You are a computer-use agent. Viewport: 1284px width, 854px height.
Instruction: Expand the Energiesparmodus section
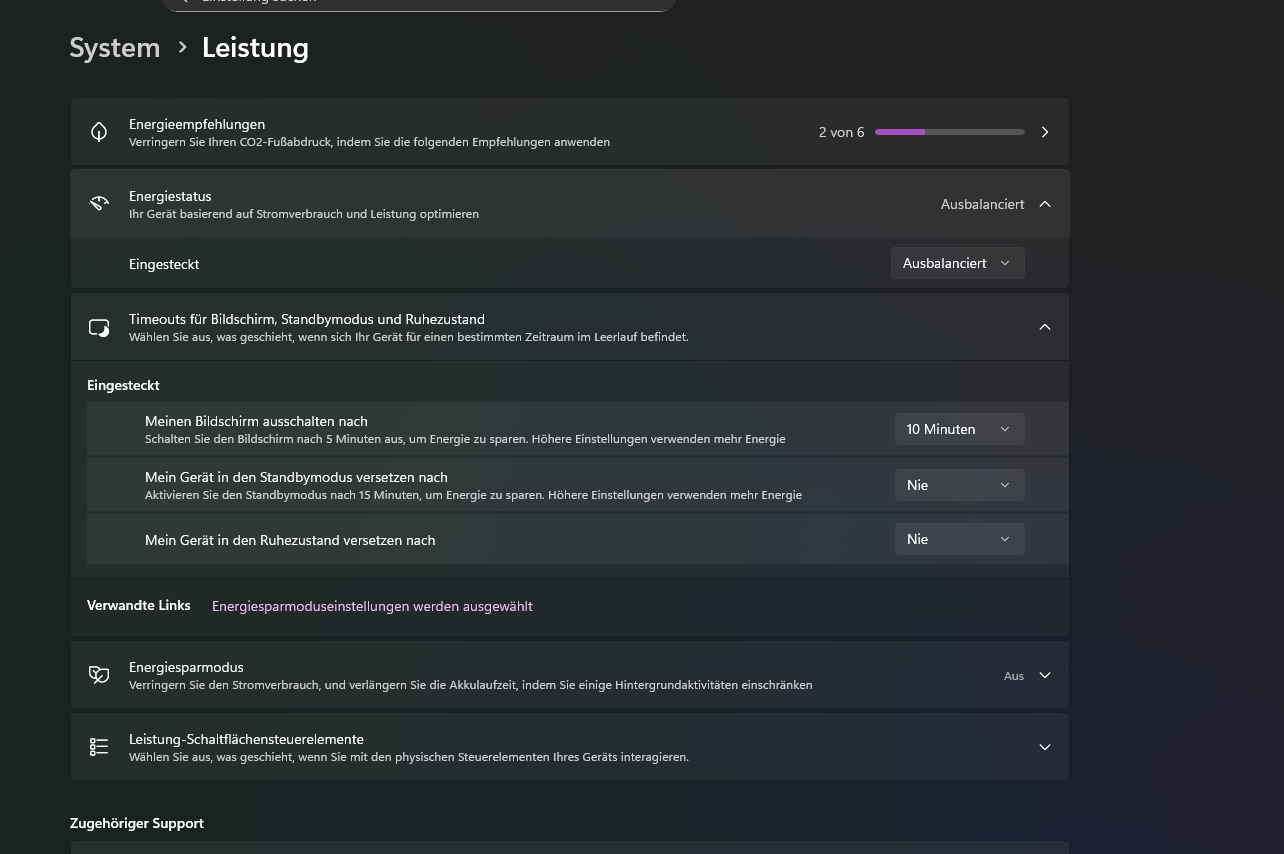click(x=1045, y=675)
